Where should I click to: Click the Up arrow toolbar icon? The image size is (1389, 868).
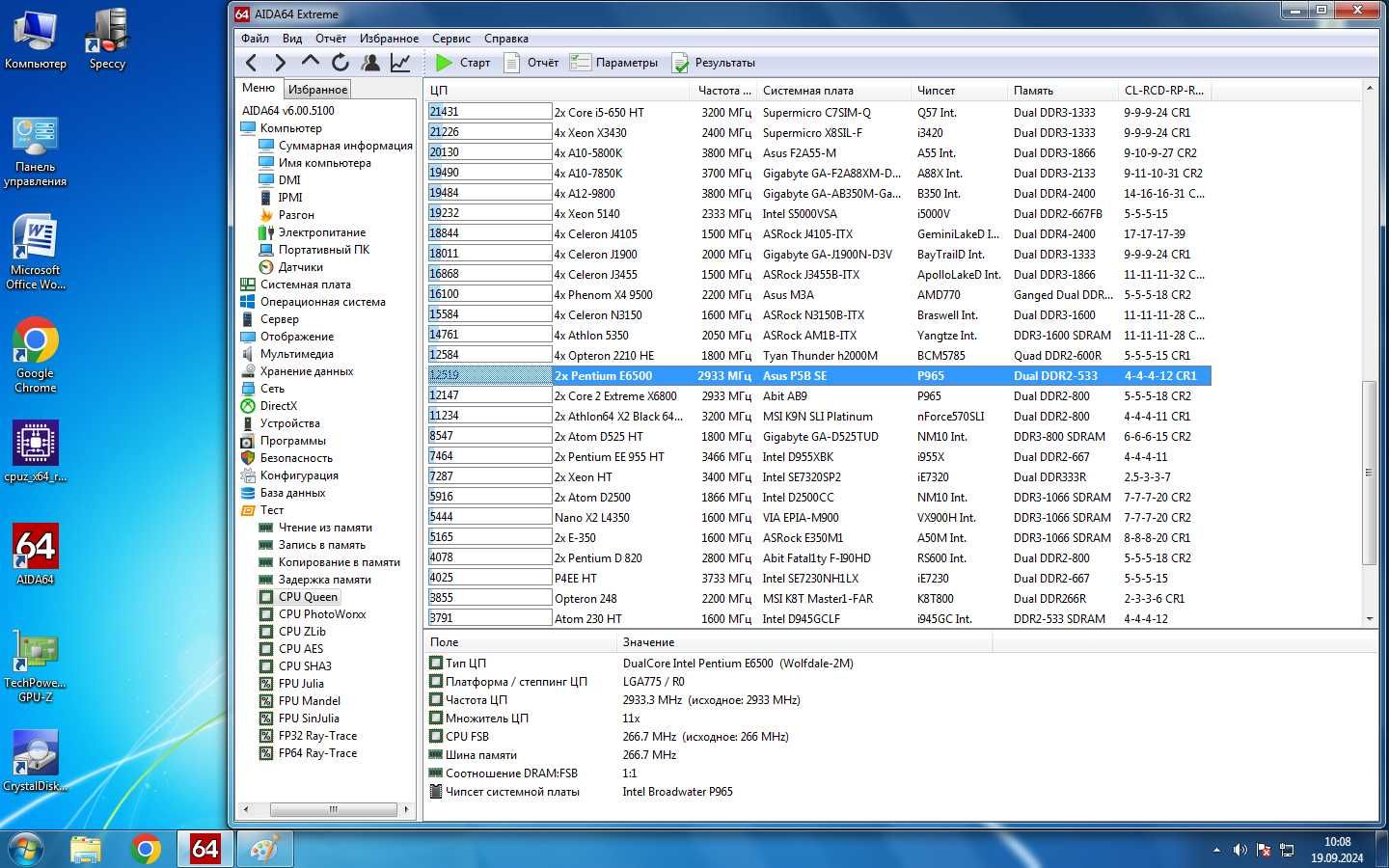310,62
